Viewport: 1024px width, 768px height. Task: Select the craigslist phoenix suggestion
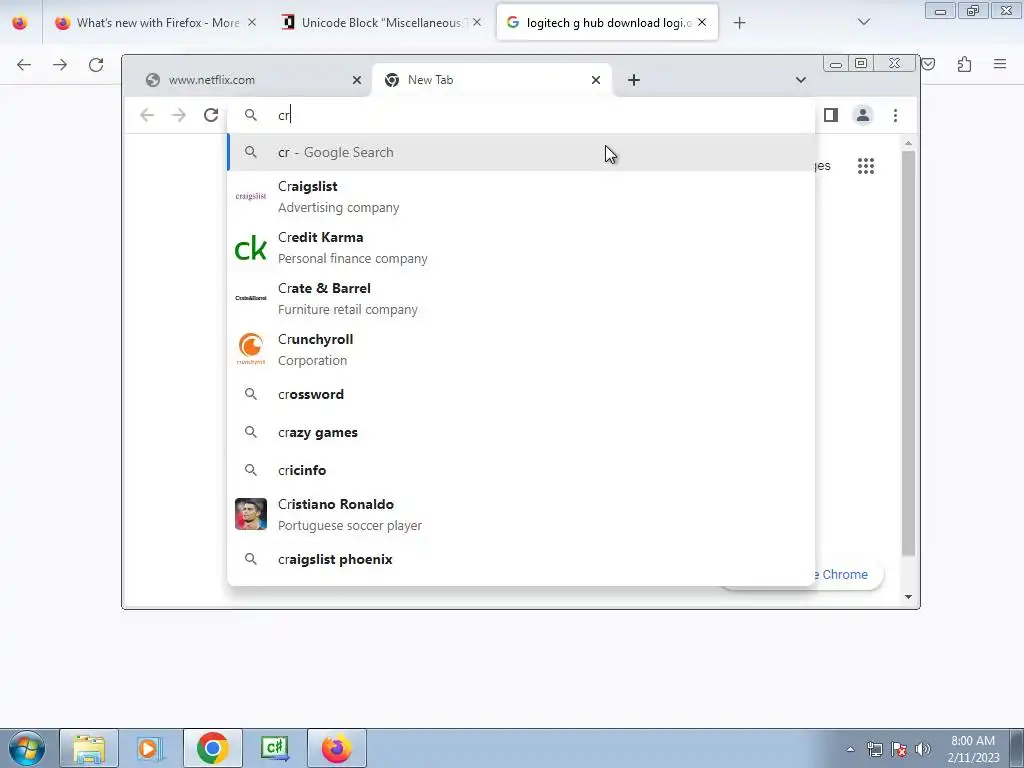(x=520, y=559)
